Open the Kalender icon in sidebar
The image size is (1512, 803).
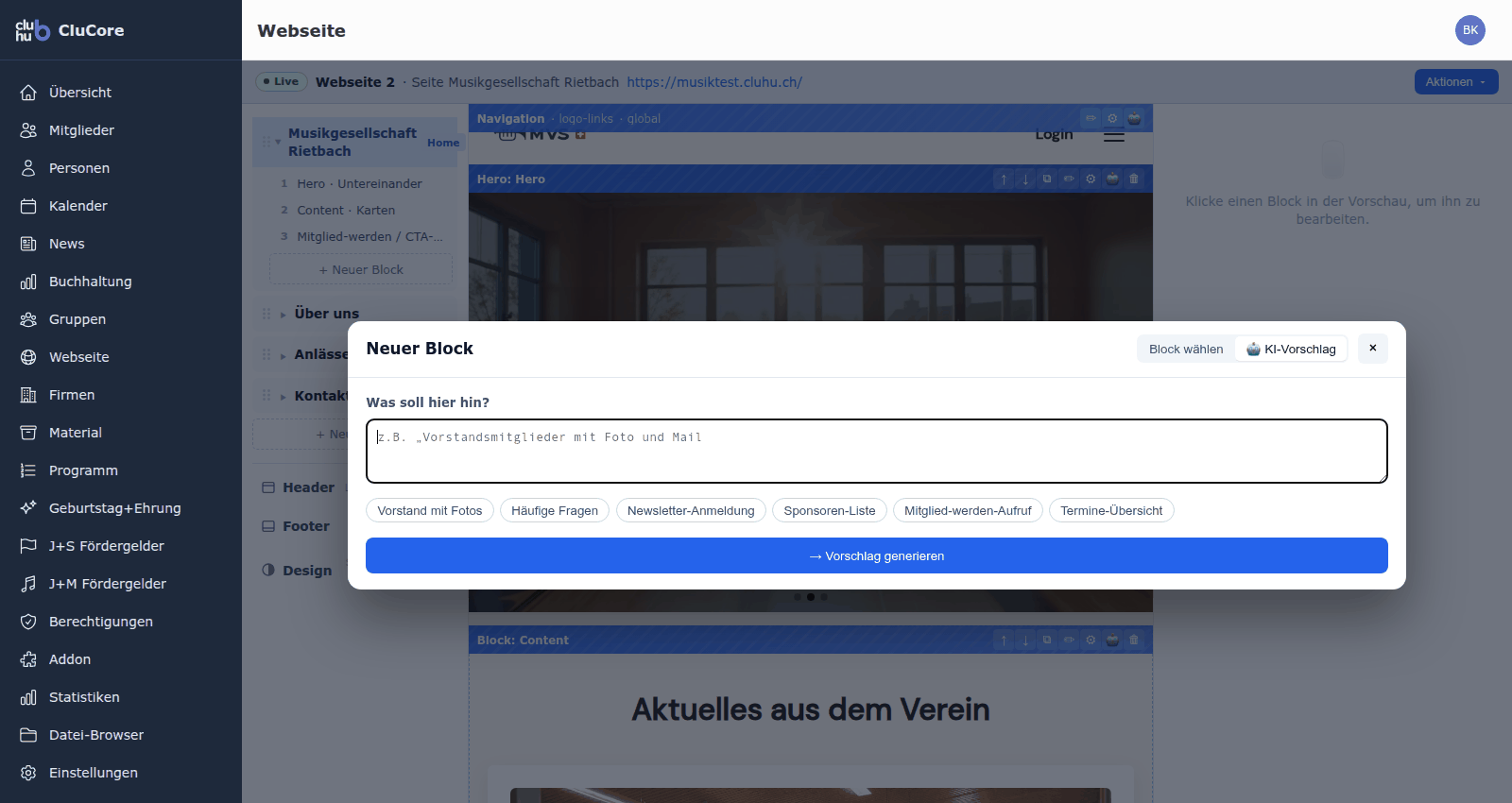tap(28, 206)
